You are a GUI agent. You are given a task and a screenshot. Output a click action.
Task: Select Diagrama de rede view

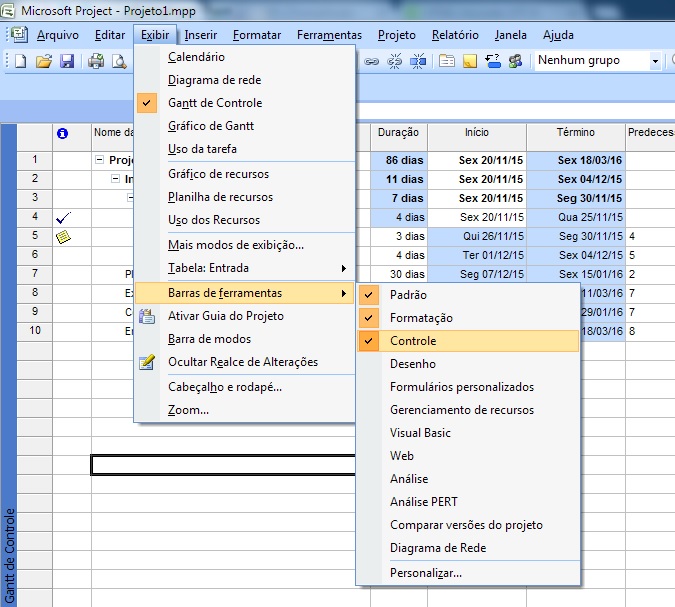coord(245,80)
